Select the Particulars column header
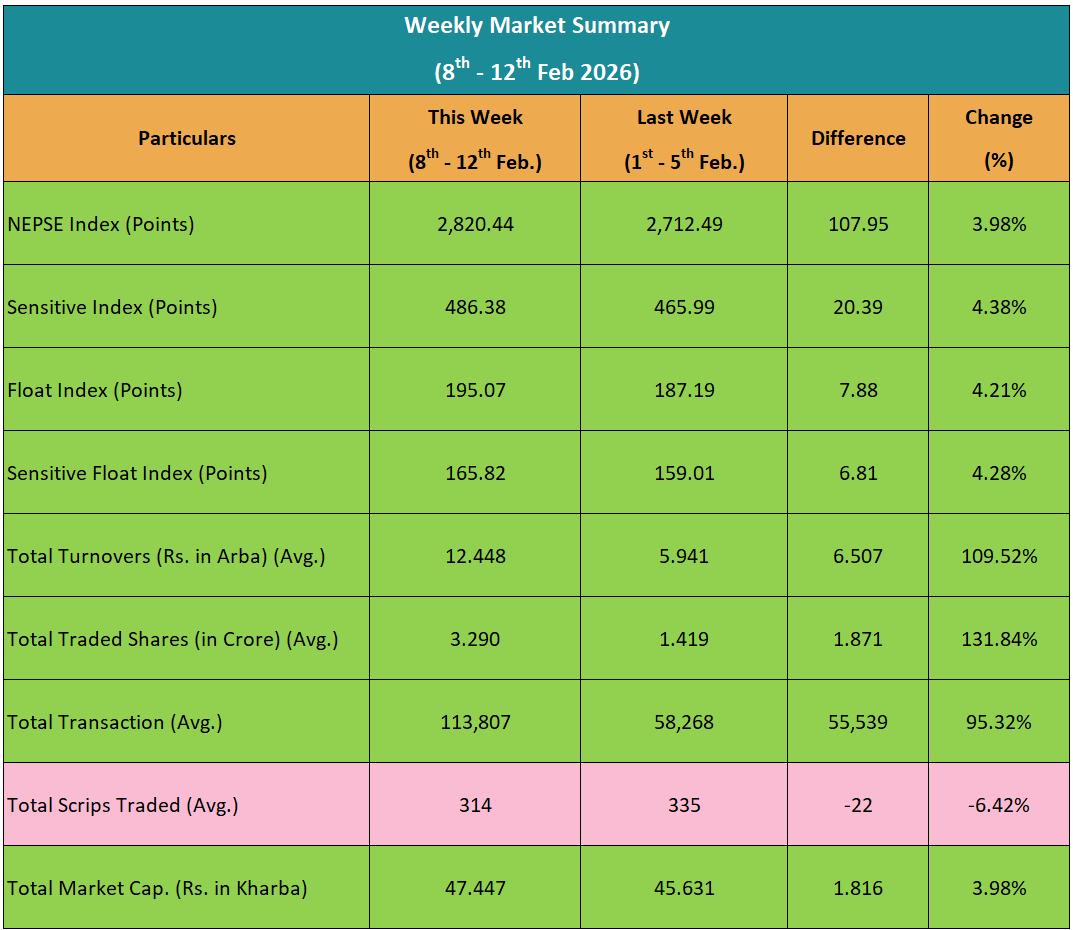This screenshot has width=1073, height=930. pos(187,139)
